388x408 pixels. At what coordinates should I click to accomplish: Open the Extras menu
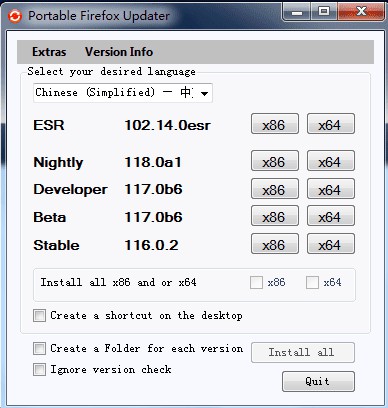pos(49,52)
